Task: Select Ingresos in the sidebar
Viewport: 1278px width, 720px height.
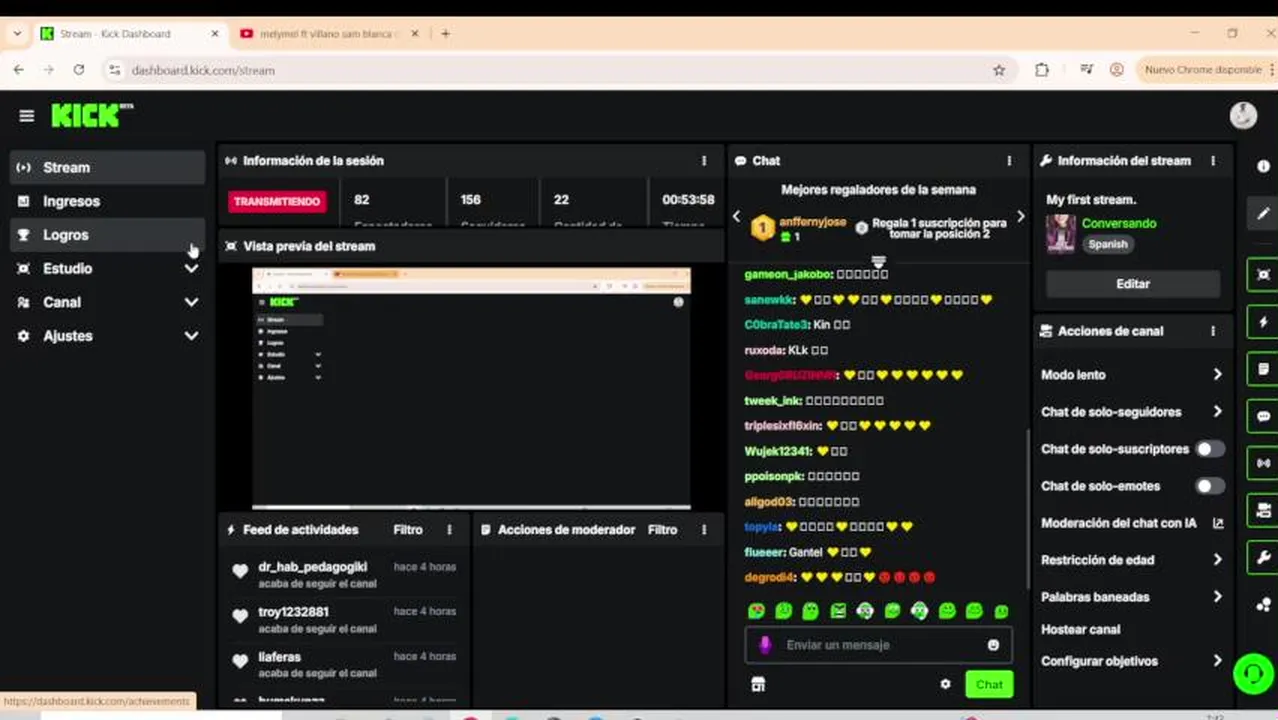Action: coord(107,201)
